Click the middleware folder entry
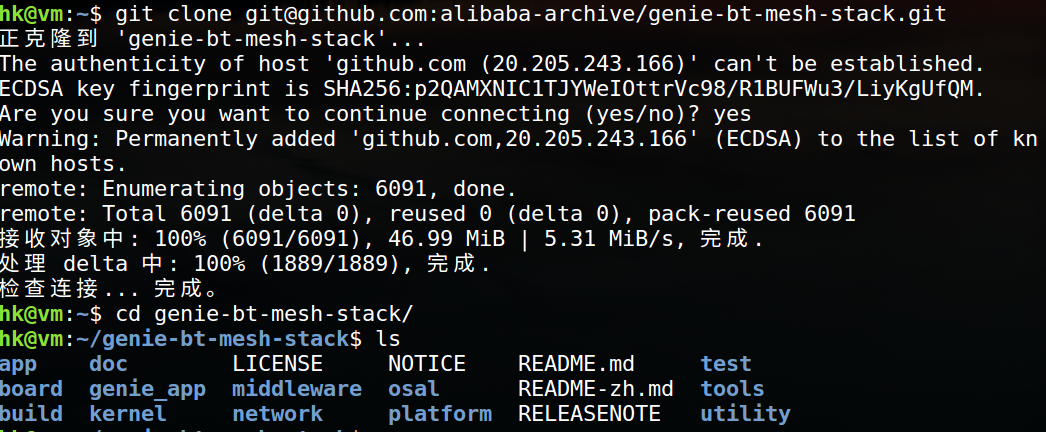1046x432 pixels. pyautogui.click(x=297, y=389)
